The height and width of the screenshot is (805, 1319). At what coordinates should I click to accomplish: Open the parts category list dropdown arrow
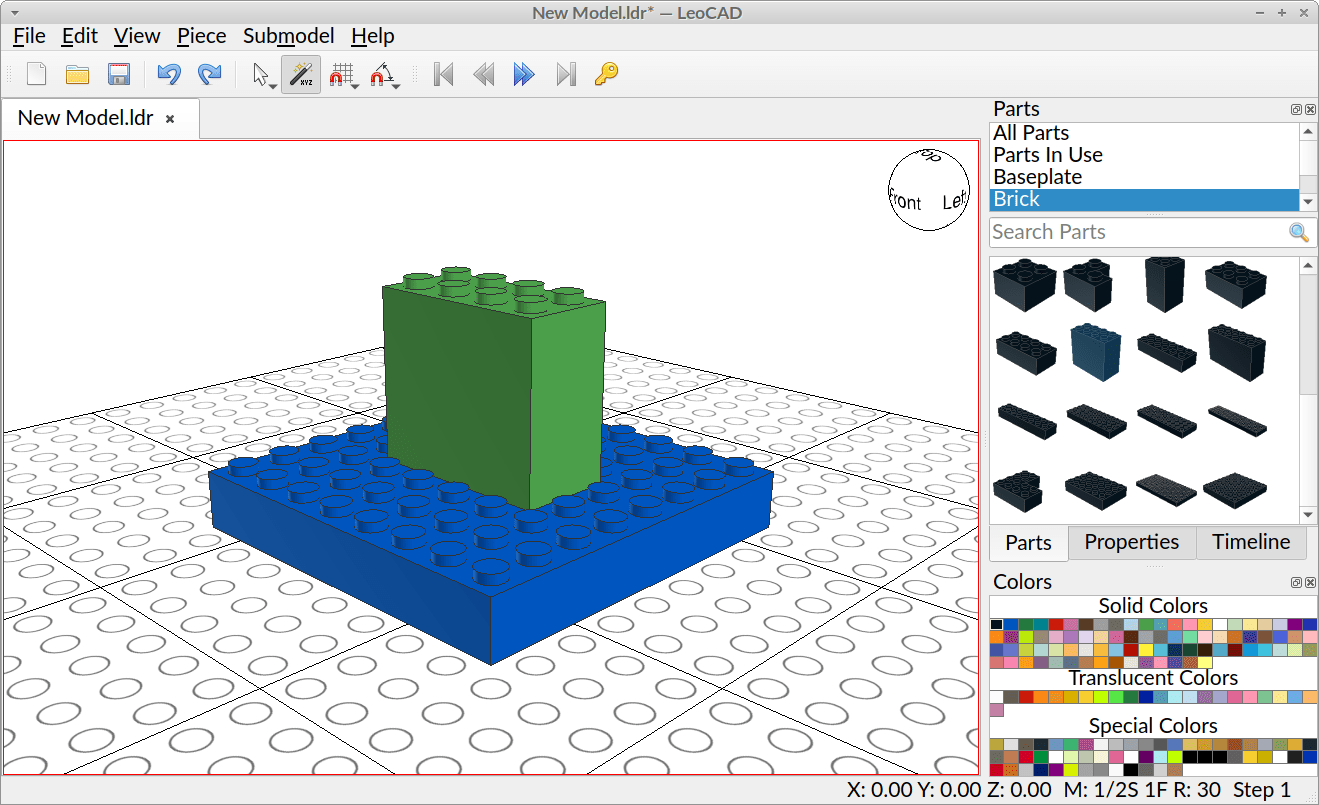[x=1307, y=200]
